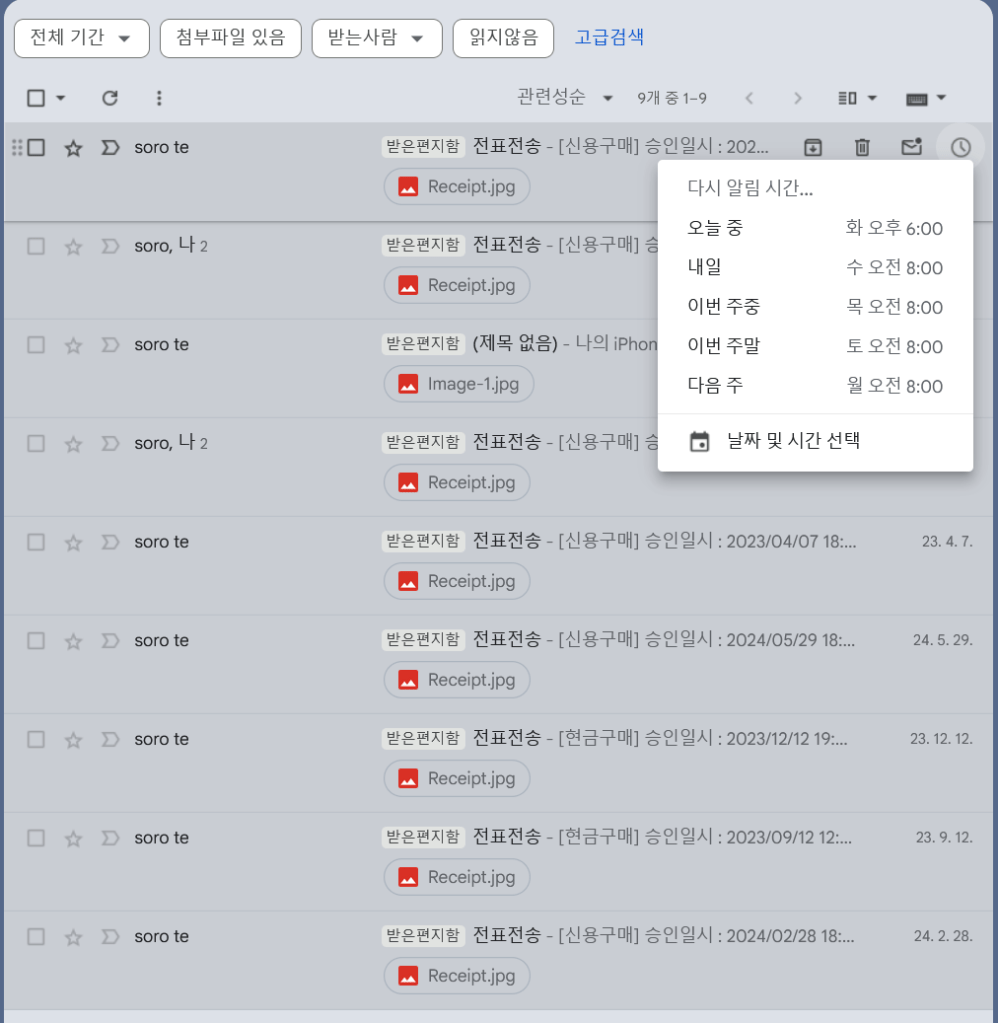Open the 관련성순 sort order dropdown
998x1023 pixels.
(564, 98)
